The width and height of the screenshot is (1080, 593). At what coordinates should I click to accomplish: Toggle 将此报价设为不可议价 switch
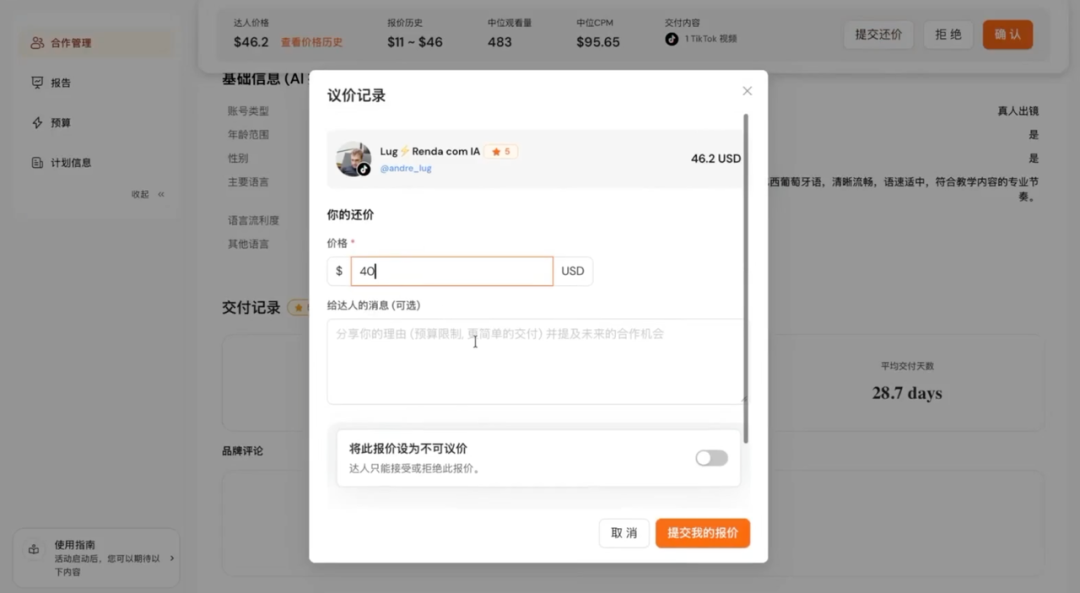tap(712, 458)
